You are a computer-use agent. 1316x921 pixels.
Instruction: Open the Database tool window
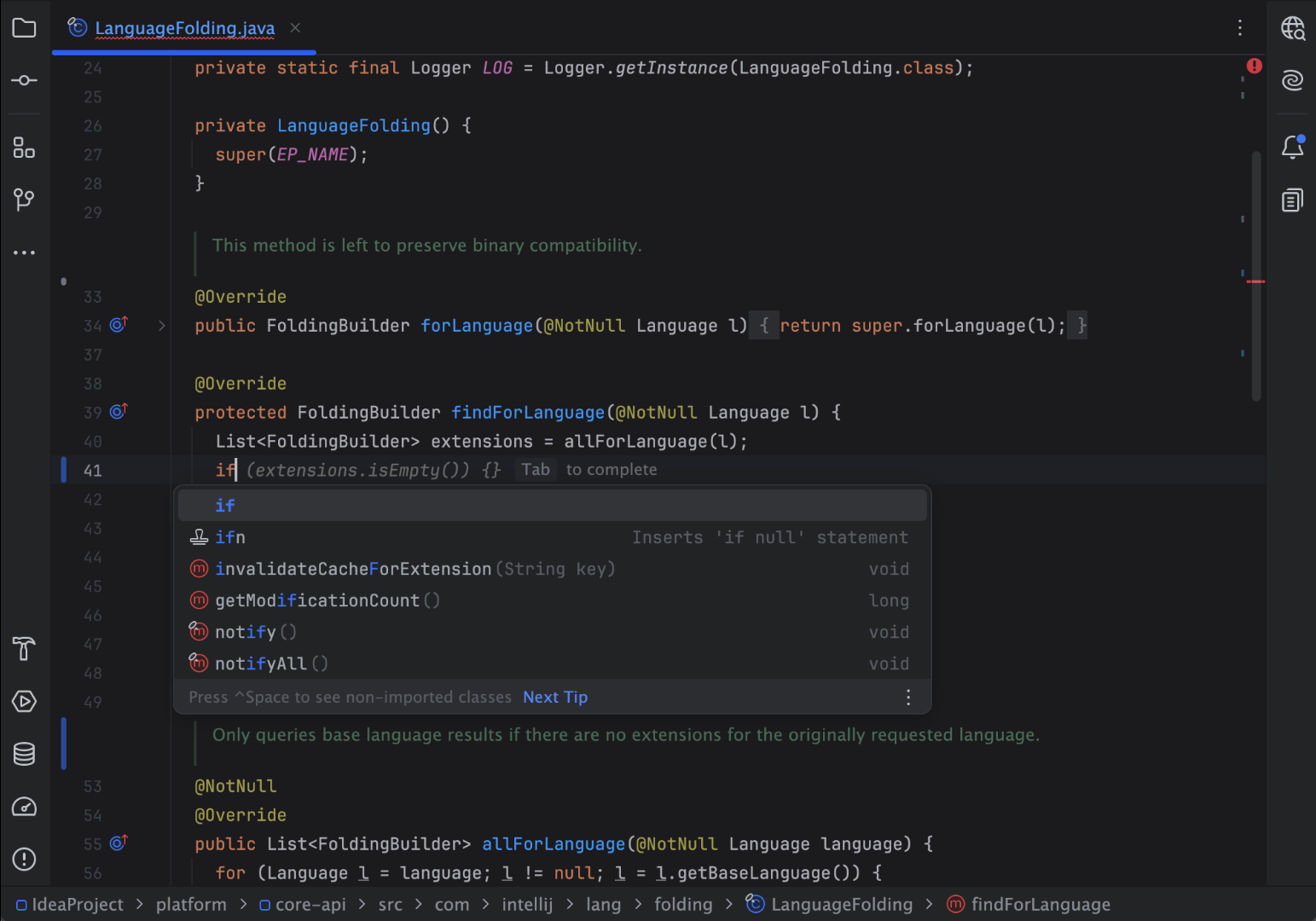[x=24, y=753]
